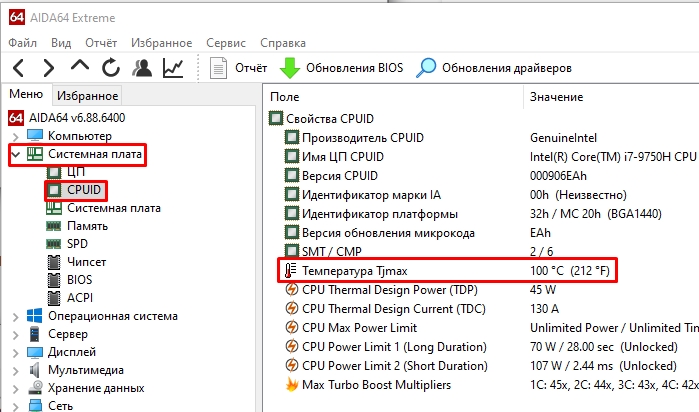Select the BIOS tree item
The image size is (699, 412).
coord(79,280)
